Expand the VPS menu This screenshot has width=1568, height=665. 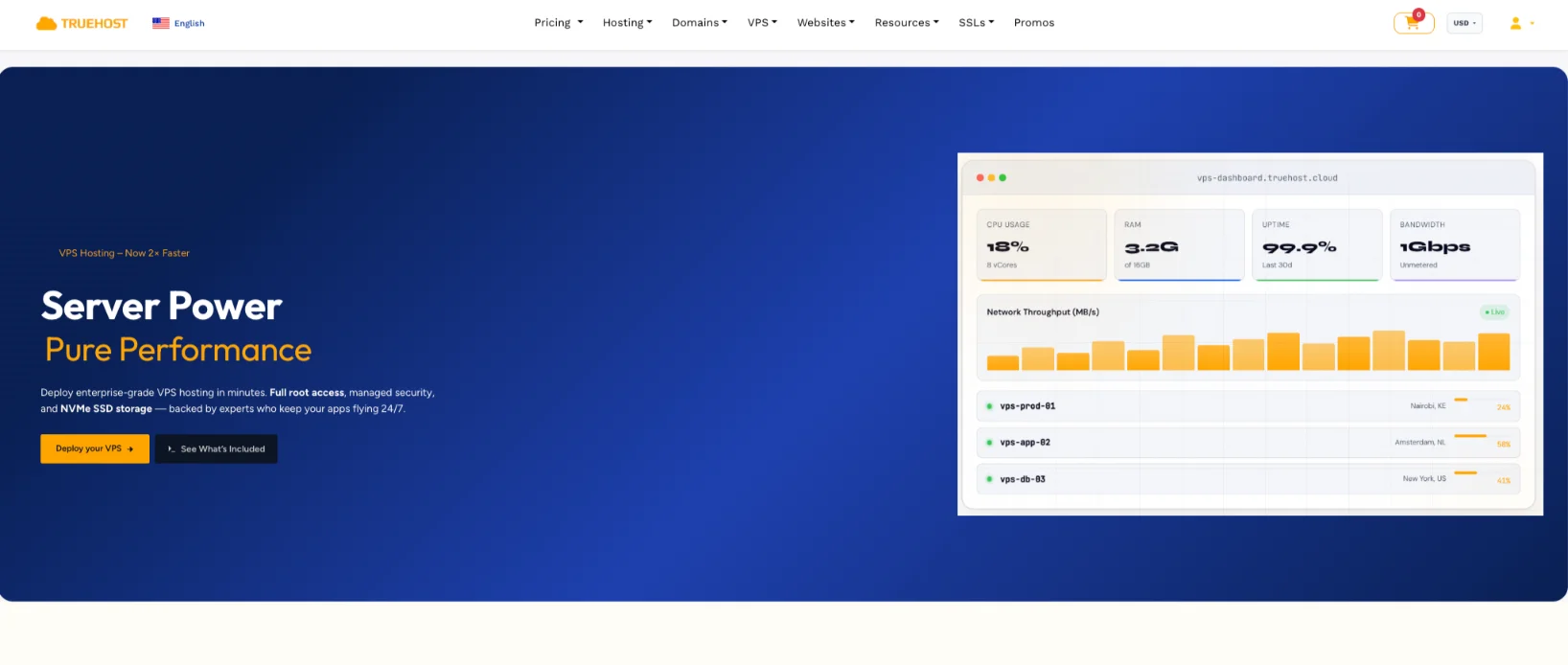click(763, 23)
